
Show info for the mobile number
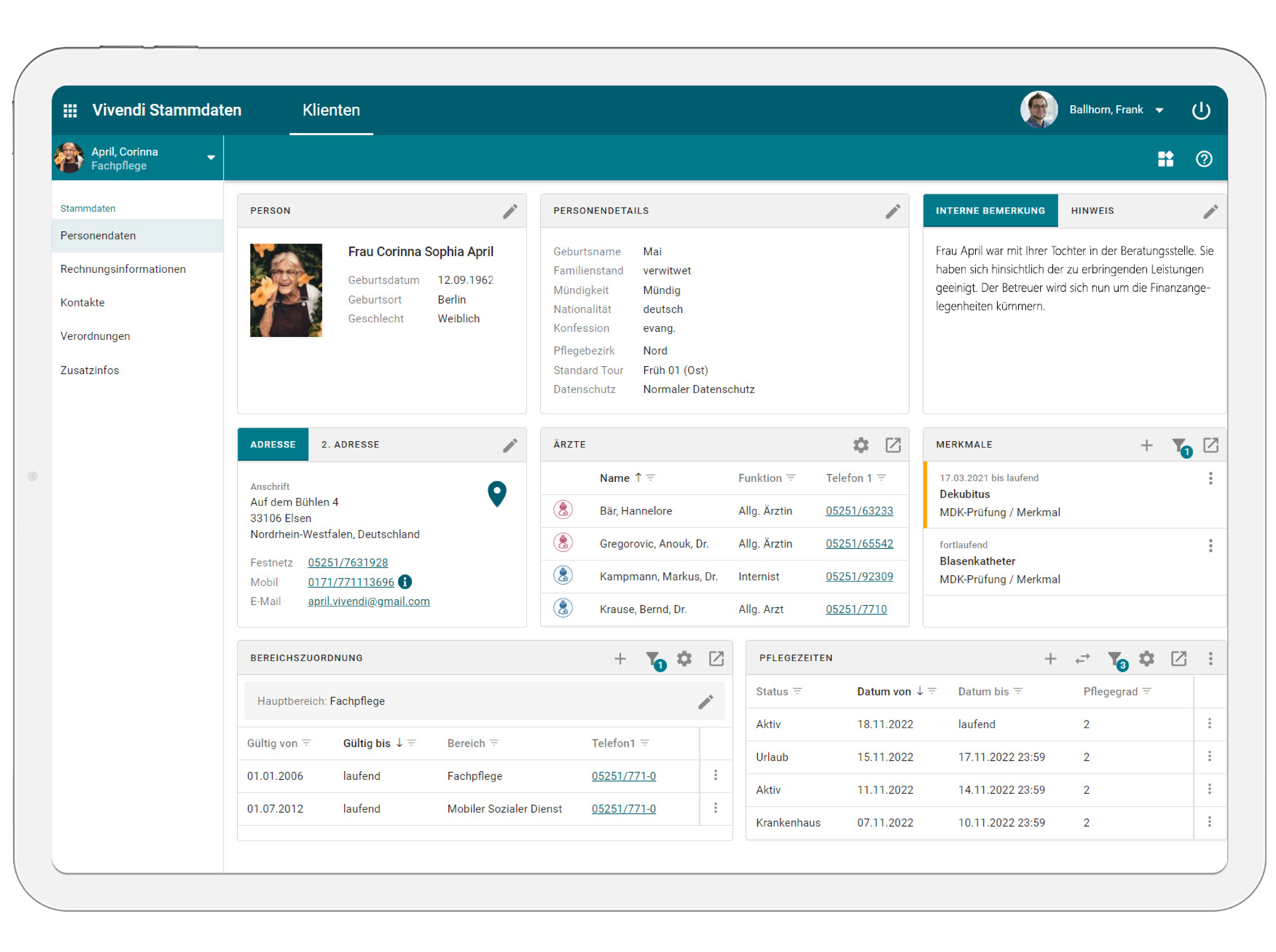(x=405, y=582)
